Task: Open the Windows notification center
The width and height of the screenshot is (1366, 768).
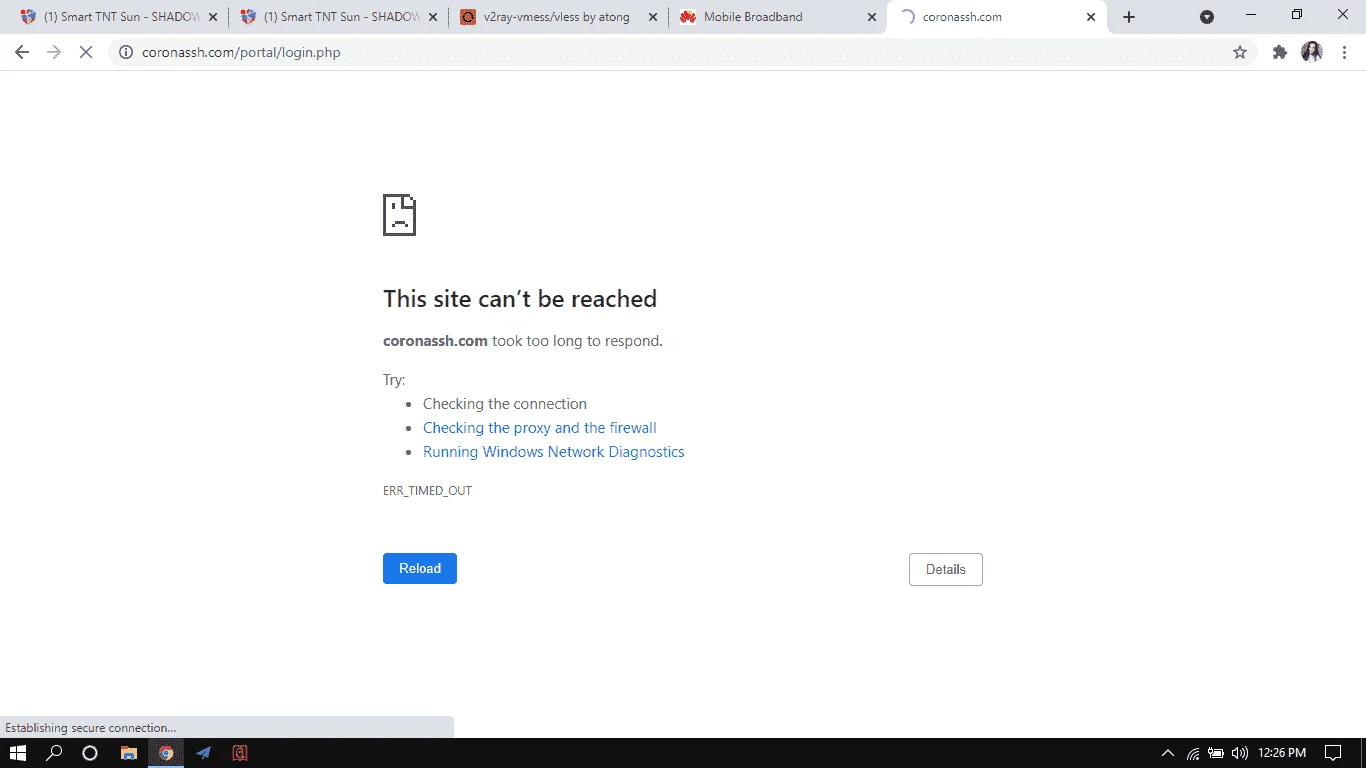Action: (1333, 753)
